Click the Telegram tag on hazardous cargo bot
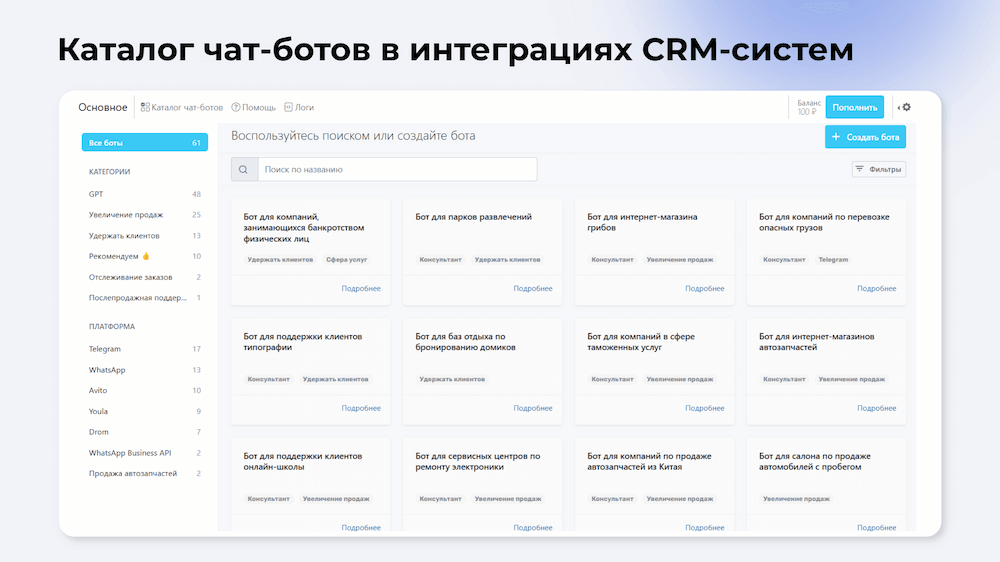The width and height of the screenshot is (1000, 562). (833, 260)
